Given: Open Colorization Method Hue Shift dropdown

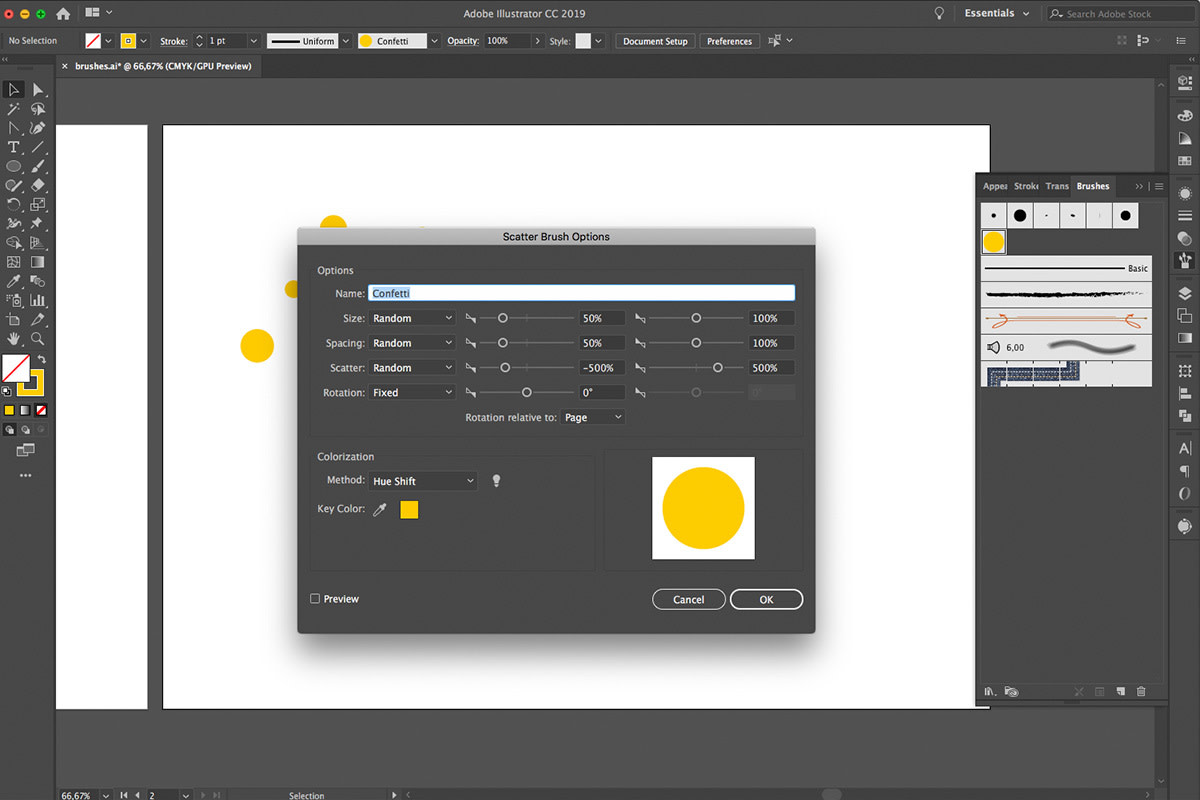Looking at the screenshot, I should [423, 481].
